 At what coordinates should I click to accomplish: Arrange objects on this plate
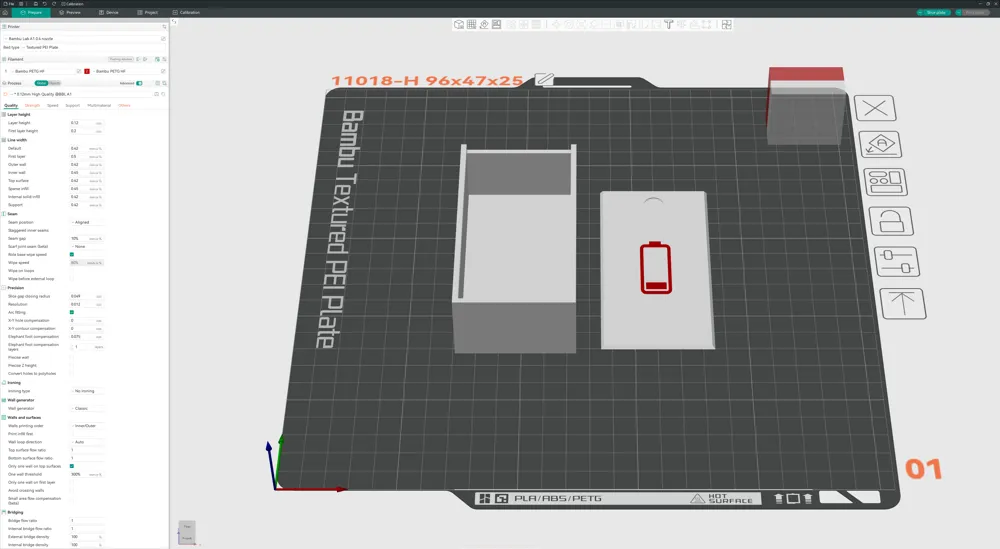885,182
